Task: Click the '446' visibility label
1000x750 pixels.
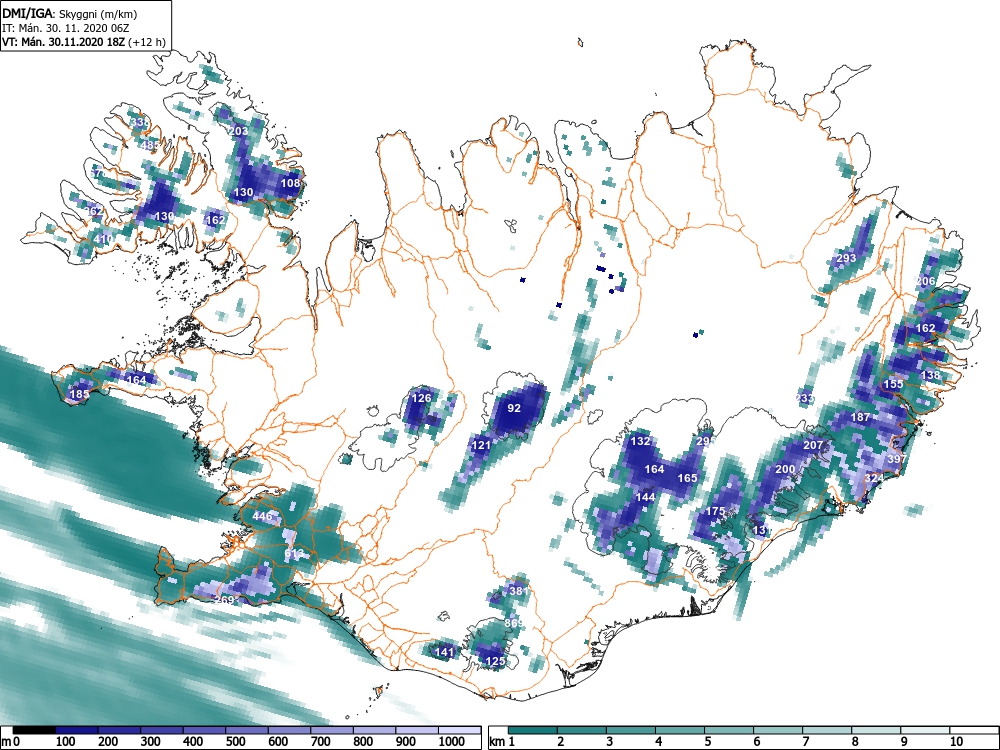Action: 263,516
